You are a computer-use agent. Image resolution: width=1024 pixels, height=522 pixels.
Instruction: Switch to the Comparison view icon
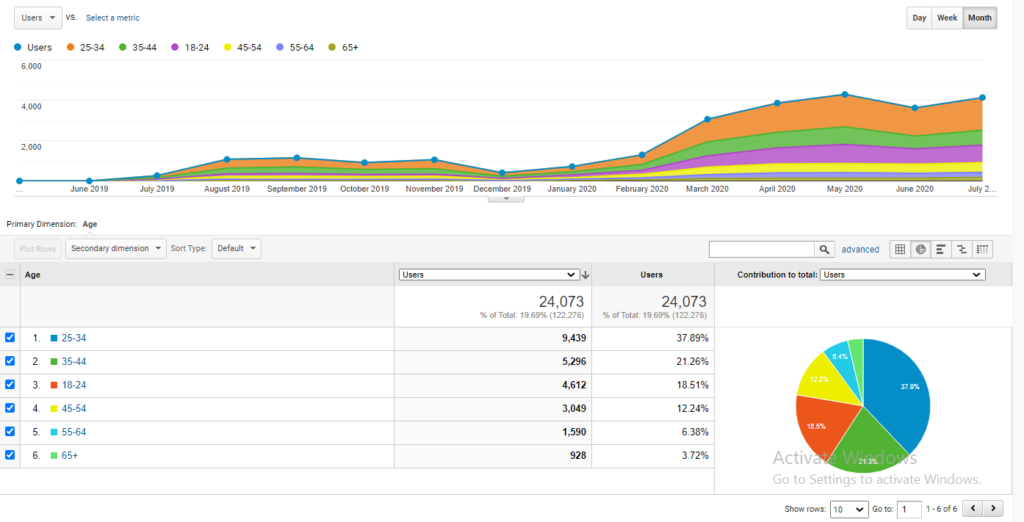(961, 249)
